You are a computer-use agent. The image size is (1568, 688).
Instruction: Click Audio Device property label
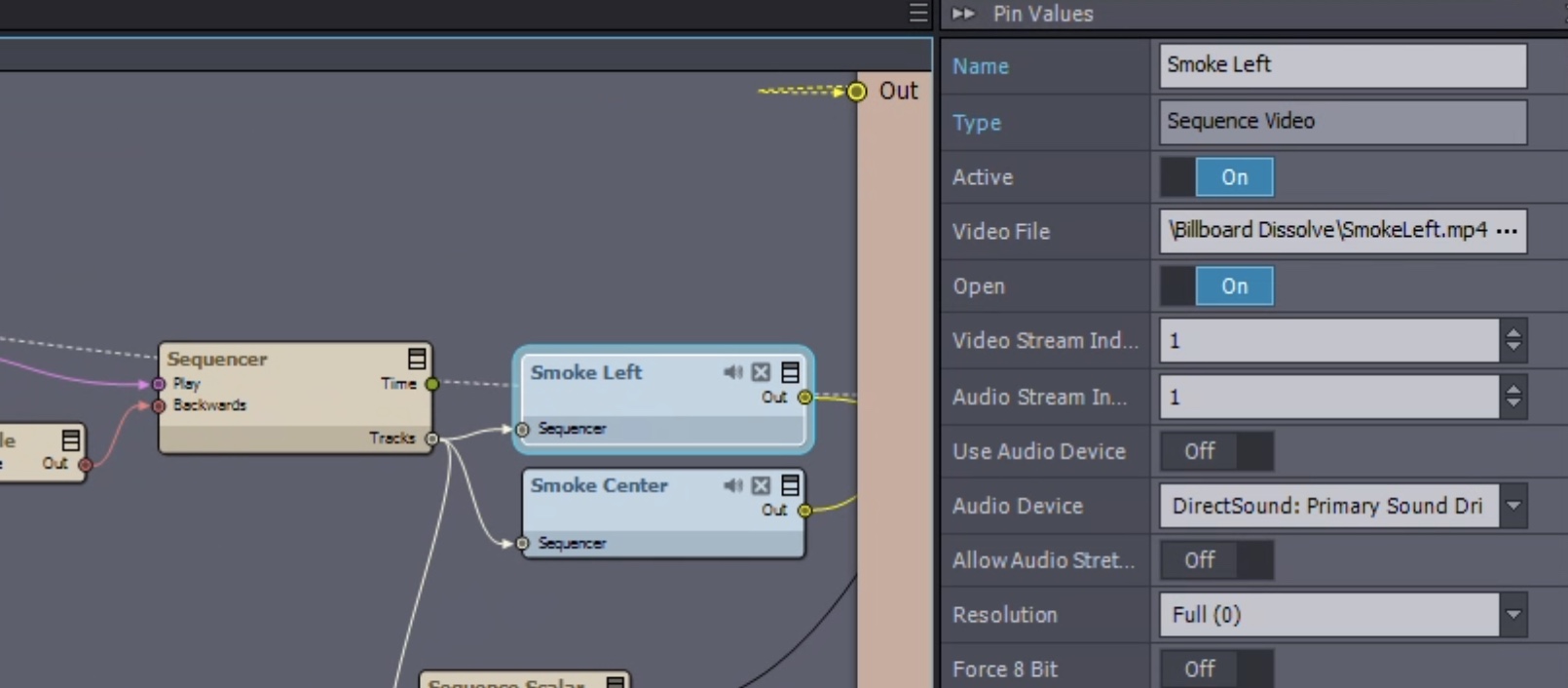click(x=1017, y=506)
